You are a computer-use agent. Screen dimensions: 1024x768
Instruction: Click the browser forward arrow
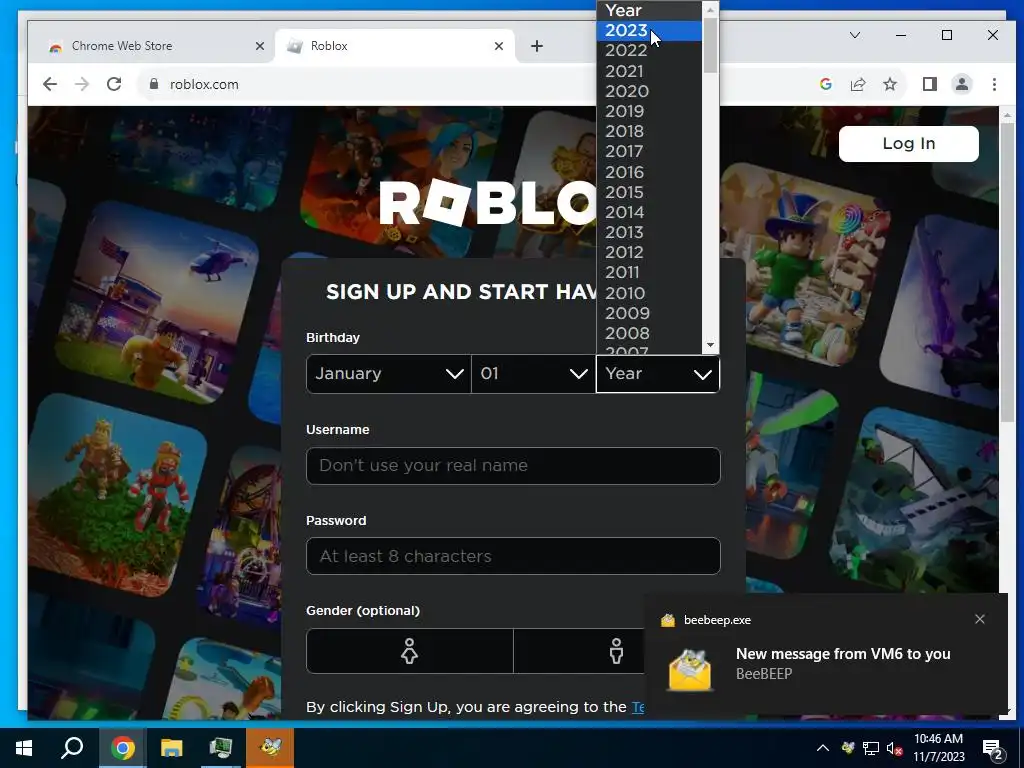point(82,84)
